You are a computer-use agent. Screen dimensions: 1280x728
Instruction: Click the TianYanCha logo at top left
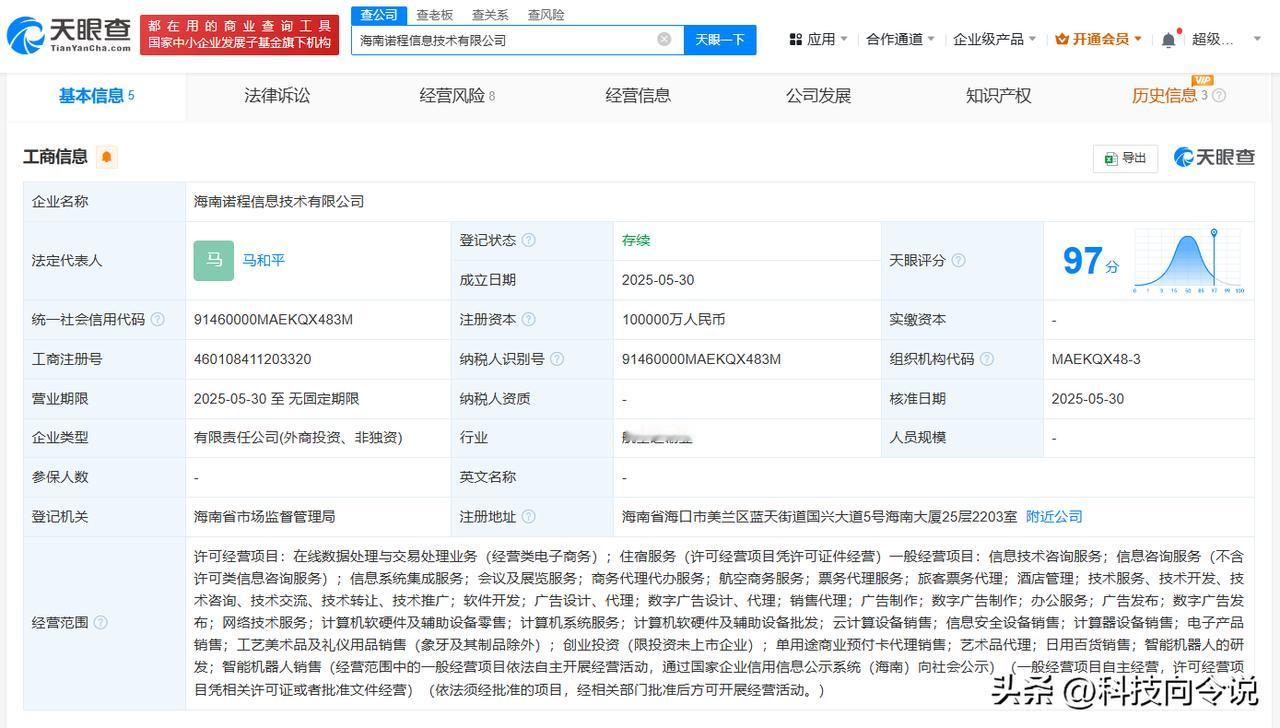[x=68, y=35]
